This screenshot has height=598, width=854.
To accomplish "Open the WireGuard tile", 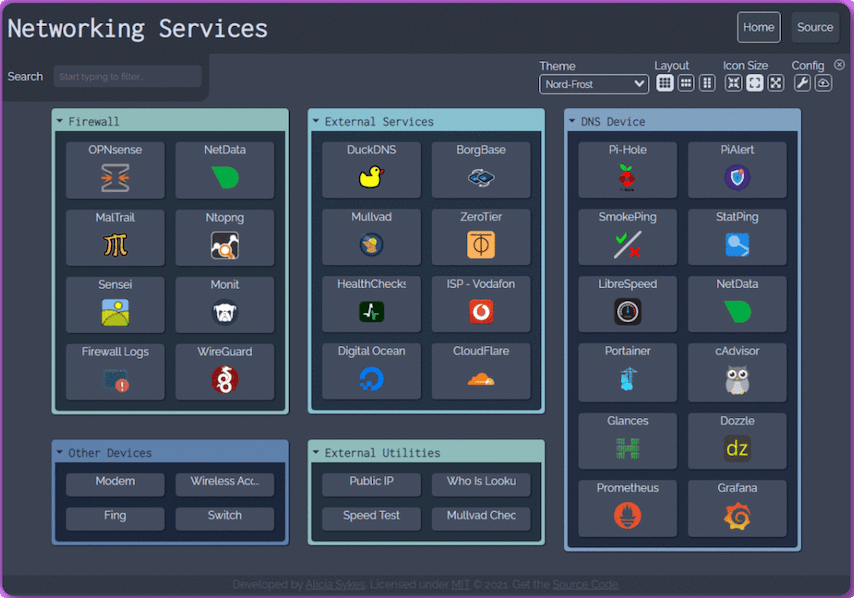I will (224, 371).
